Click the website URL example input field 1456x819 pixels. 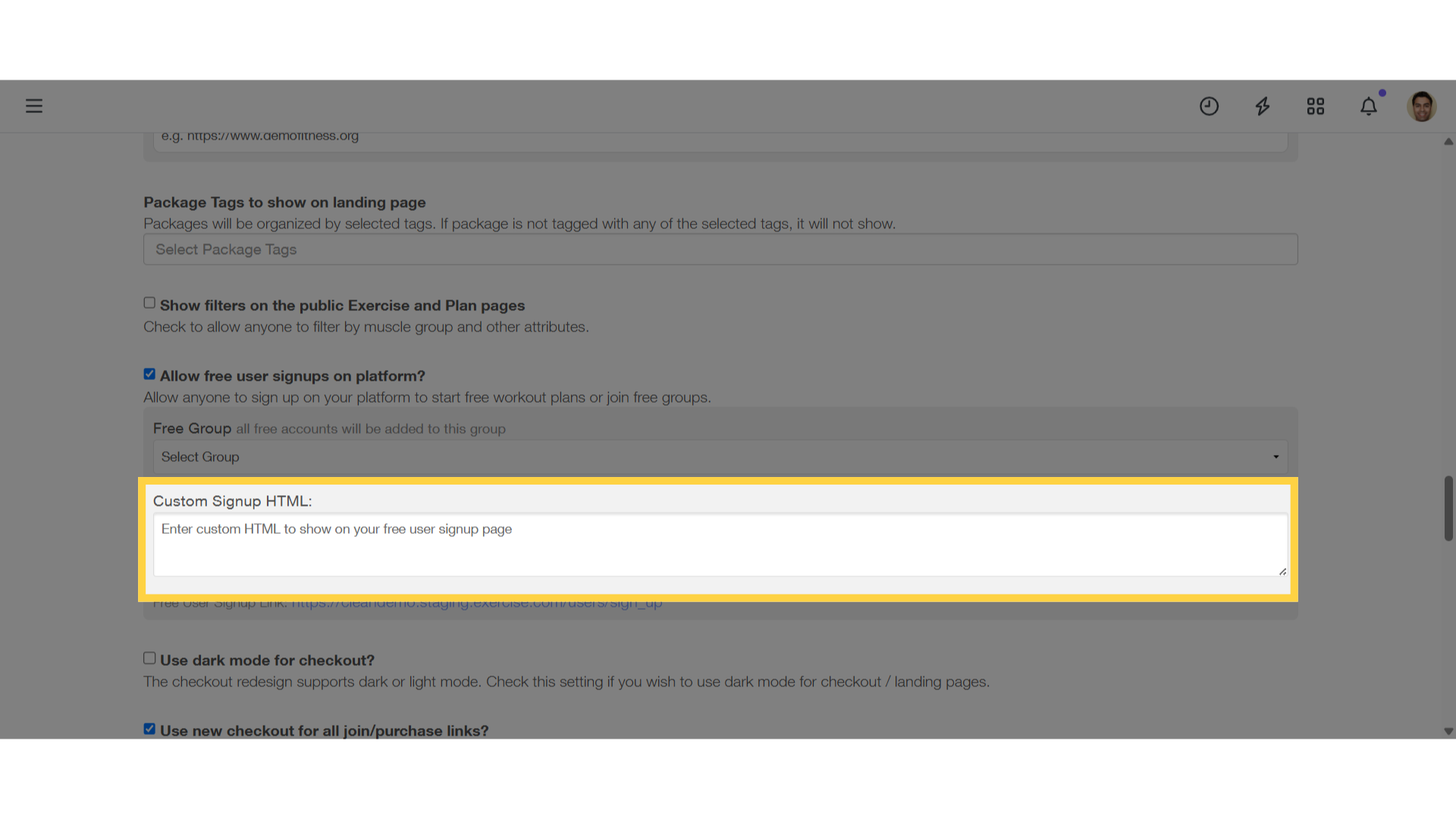[720, 141]
